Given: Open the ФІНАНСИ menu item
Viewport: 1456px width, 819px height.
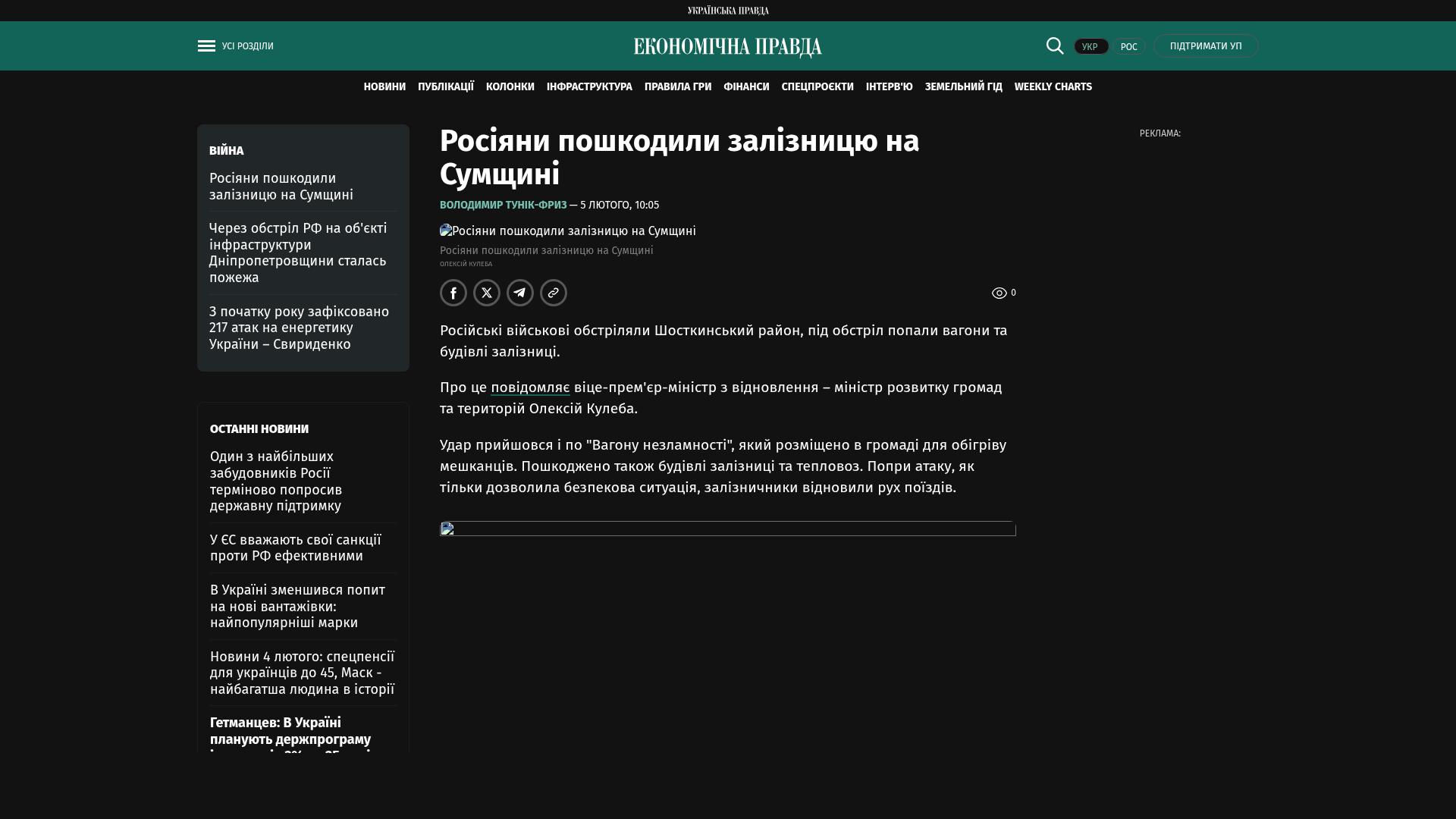Looking at the screenshot, I should pyautogui.click(x=746, y=87).
